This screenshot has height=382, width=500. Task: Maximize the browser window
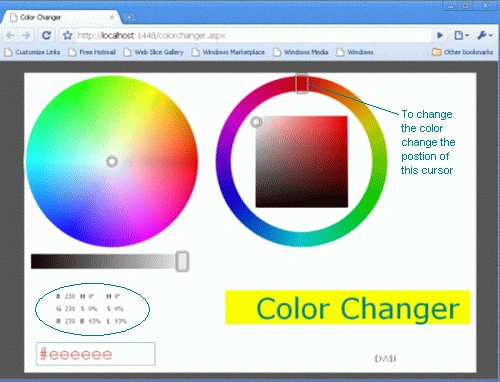click(x=466, y=6)
